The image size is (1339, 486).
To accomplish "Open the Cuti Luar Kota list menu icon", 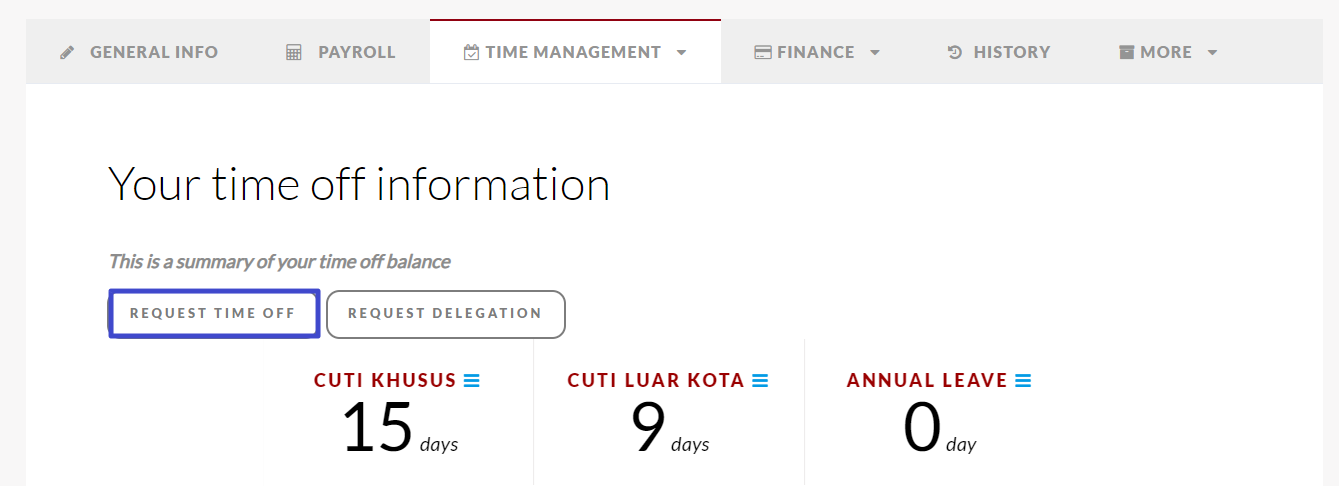I will [x=760, y=381].
